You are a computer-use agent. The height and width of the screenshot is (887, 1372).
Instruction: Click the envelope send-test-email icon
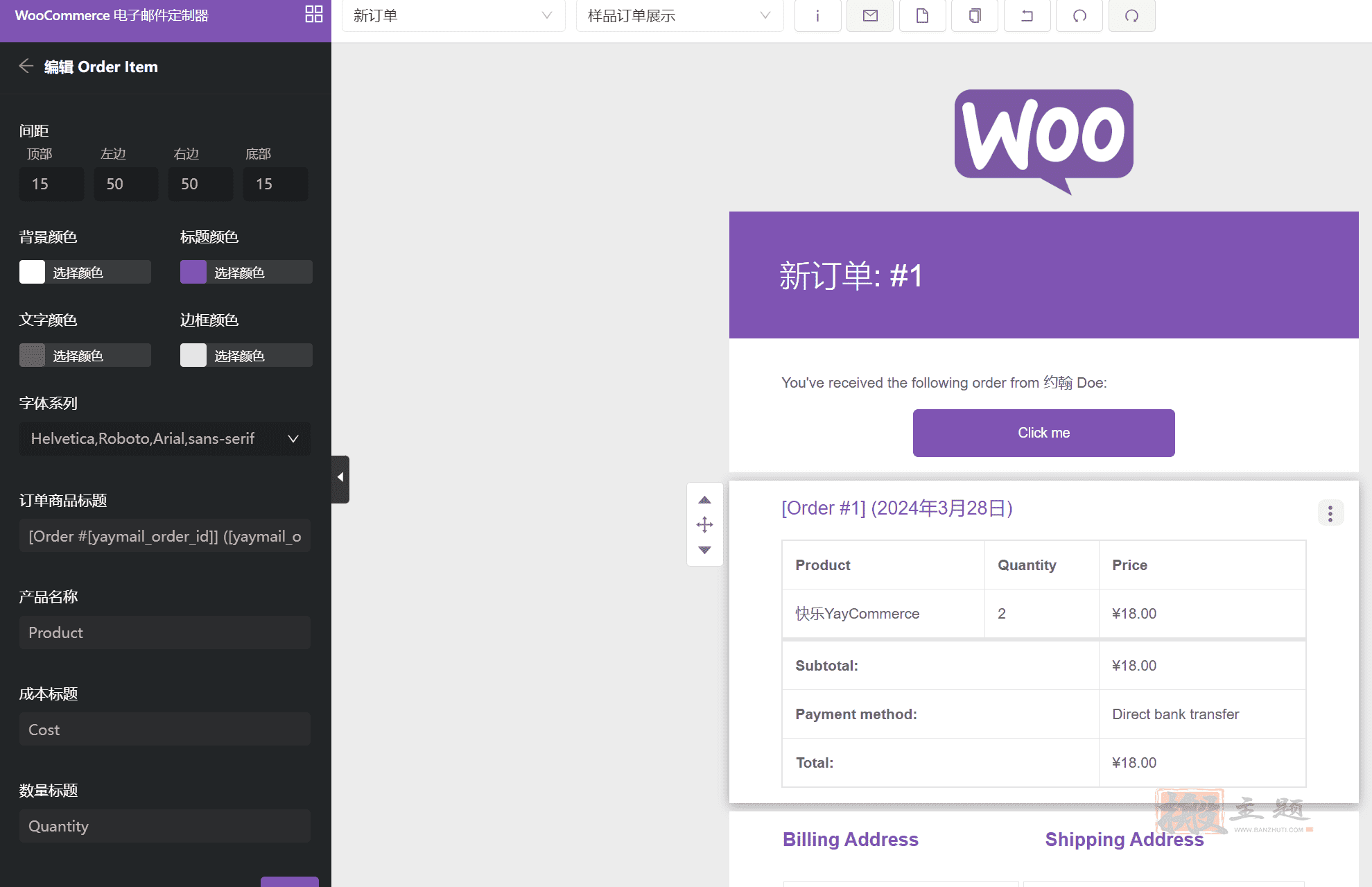click(870, 15)
